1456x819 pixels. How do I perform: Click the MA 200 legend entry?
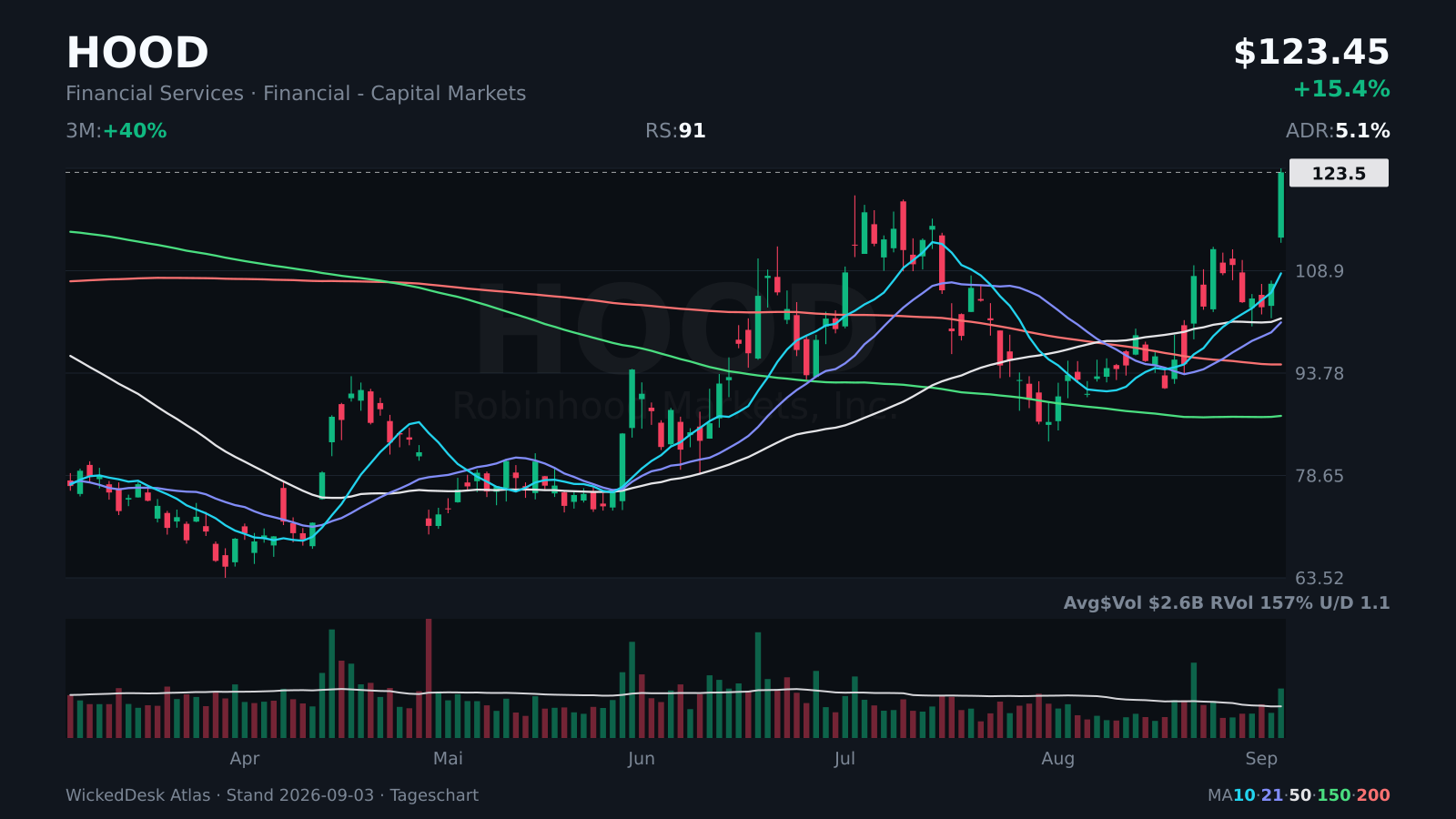pyautogui.click(x=1373, y=795)
